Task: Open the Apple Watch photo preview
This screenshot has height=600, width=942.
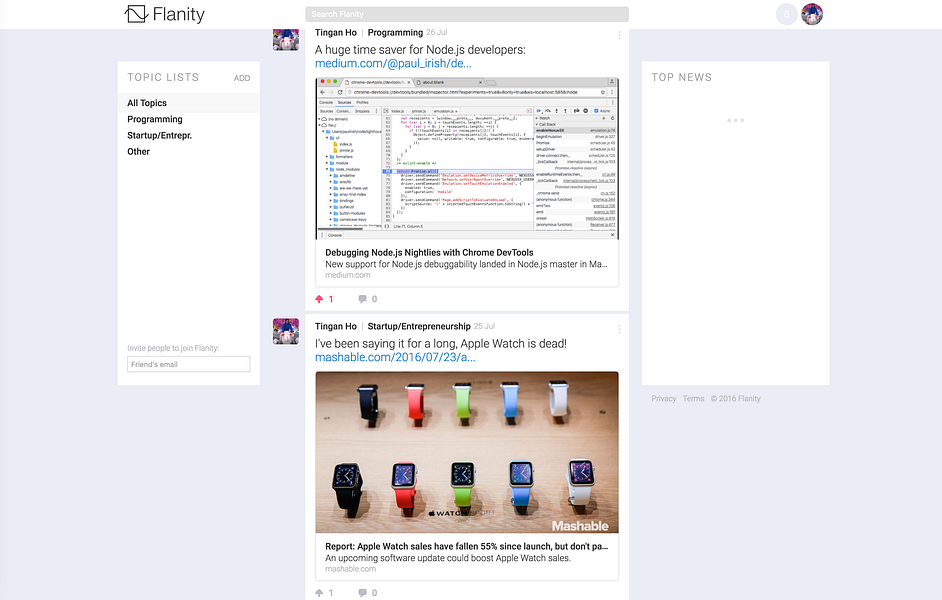Action: [x=467, y=452]
